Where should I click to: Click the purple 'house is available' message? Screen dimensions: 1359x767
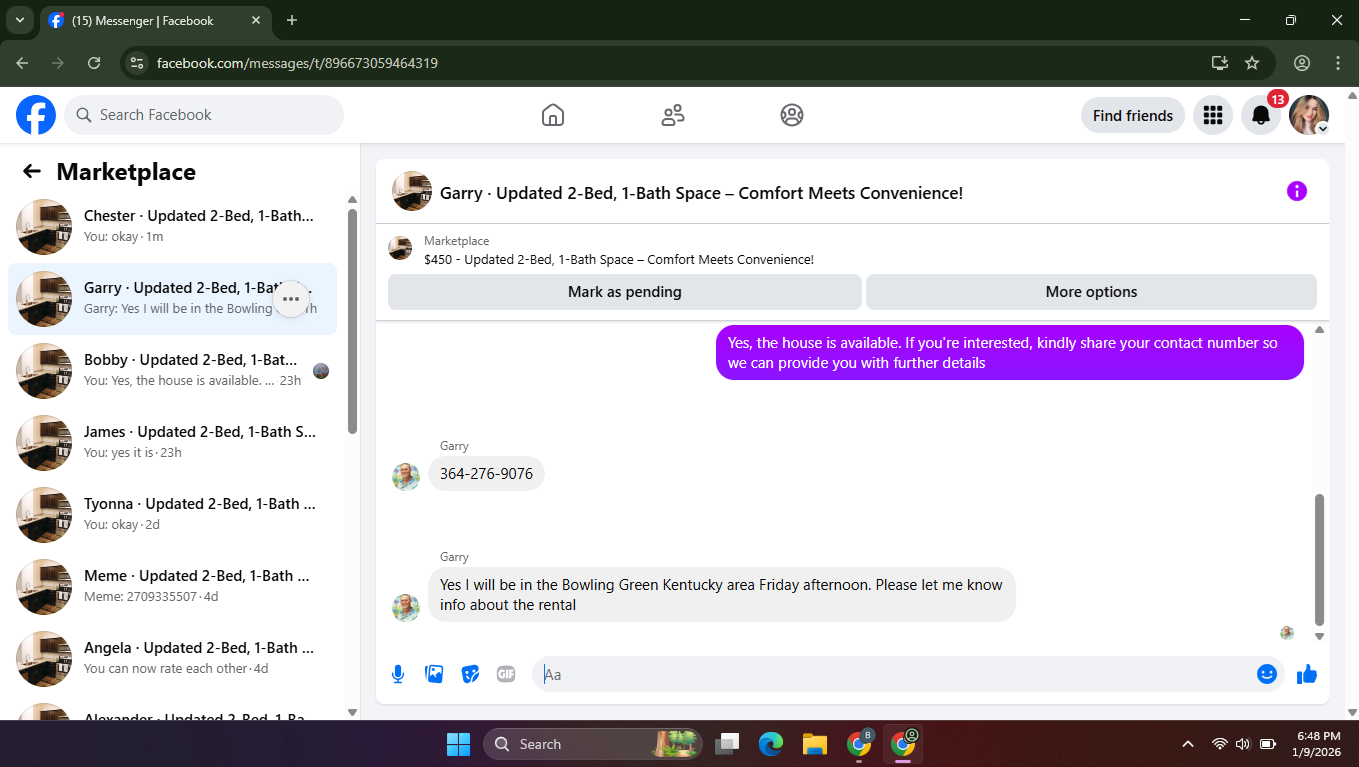[1010, 352]
